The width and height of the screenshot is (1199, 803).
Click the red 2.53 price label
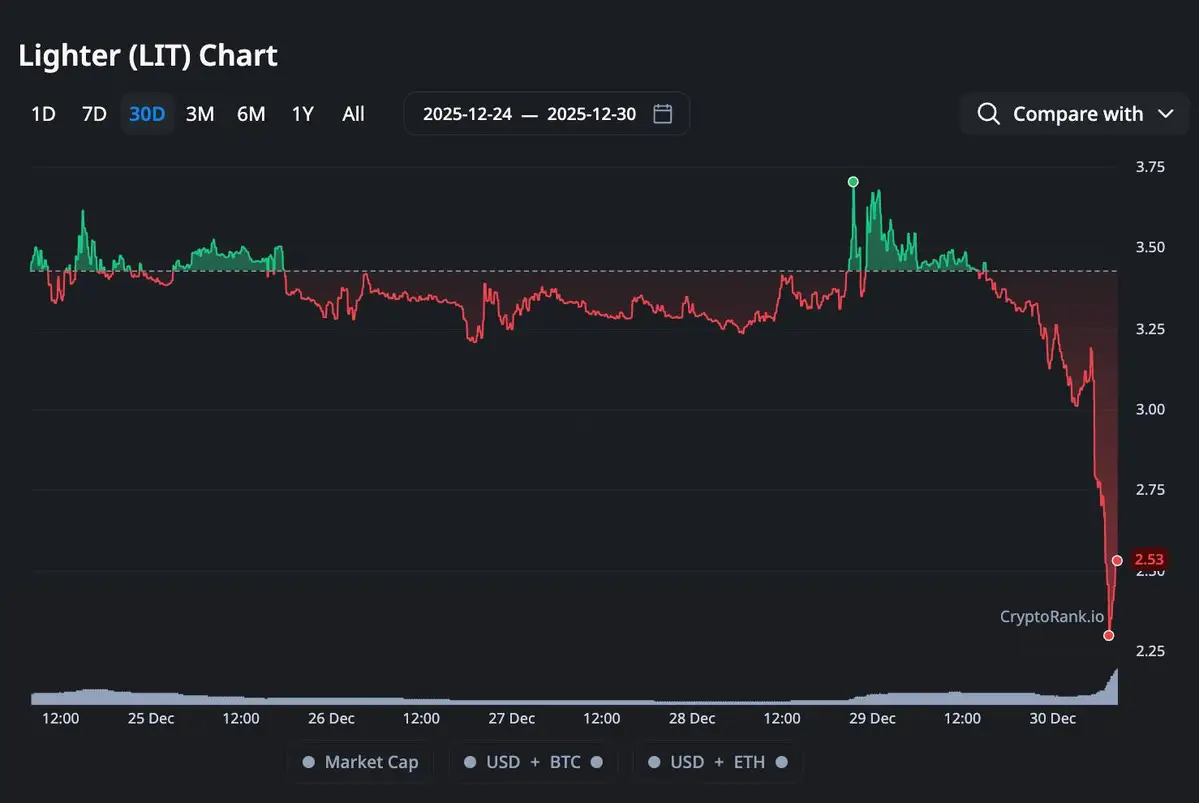coord(1149,560)
